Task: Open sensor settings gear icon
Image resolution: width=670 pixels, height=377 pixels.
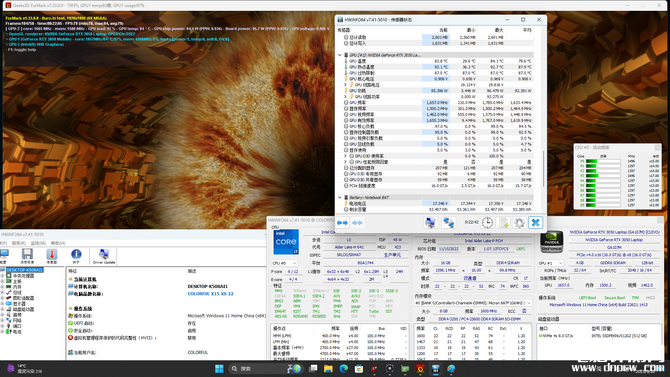Action: click(519, 222)
